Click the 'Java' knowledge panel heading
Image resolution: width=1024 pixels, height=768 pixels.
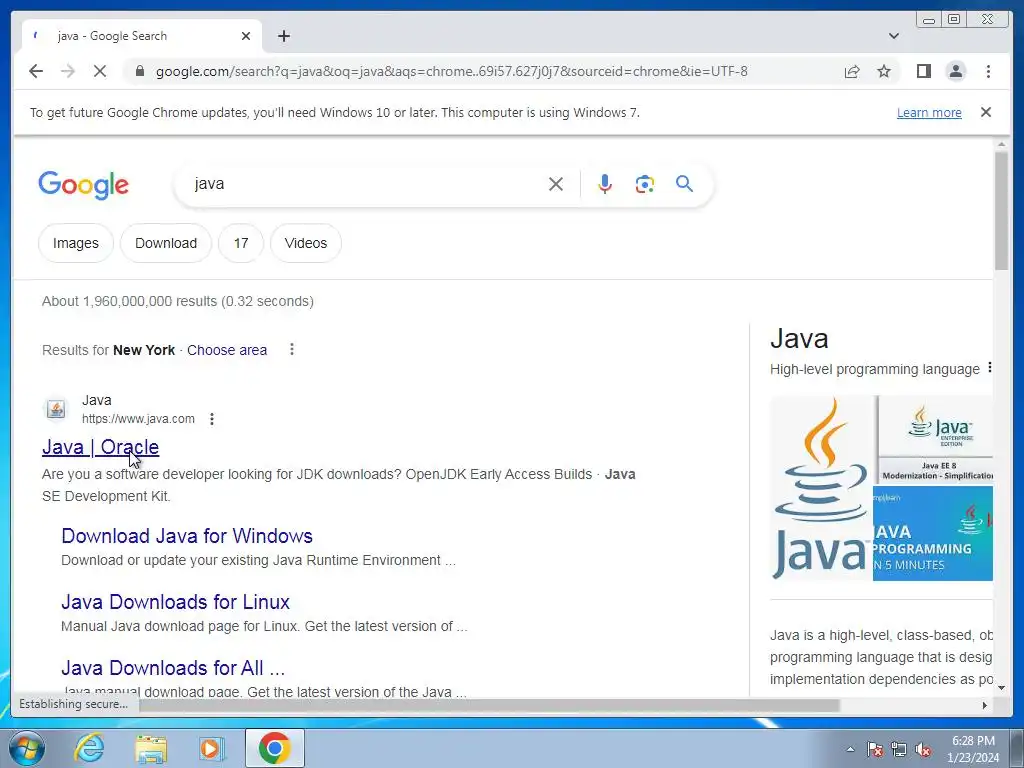click(x=799, y=338)
